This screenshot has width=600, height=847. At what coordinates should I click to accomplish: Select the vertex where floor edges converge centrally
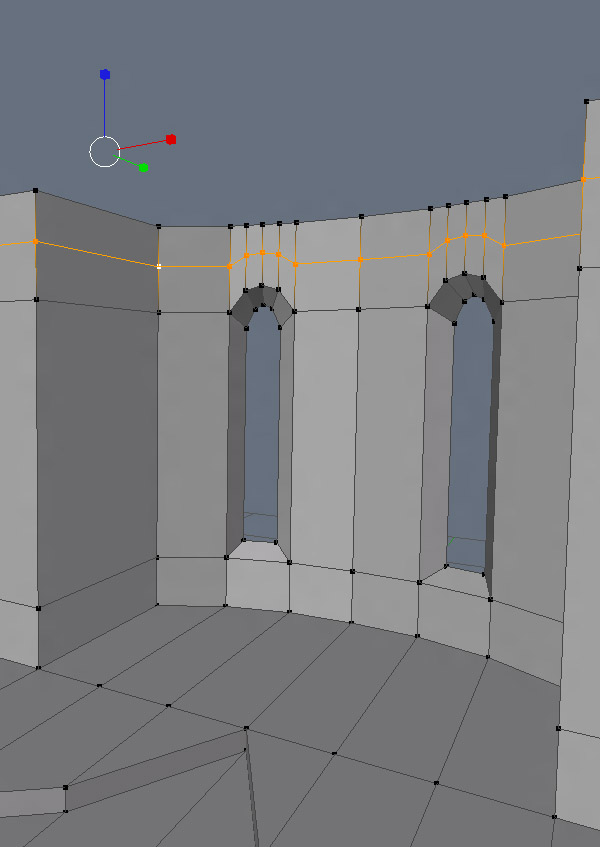point(246,729)
